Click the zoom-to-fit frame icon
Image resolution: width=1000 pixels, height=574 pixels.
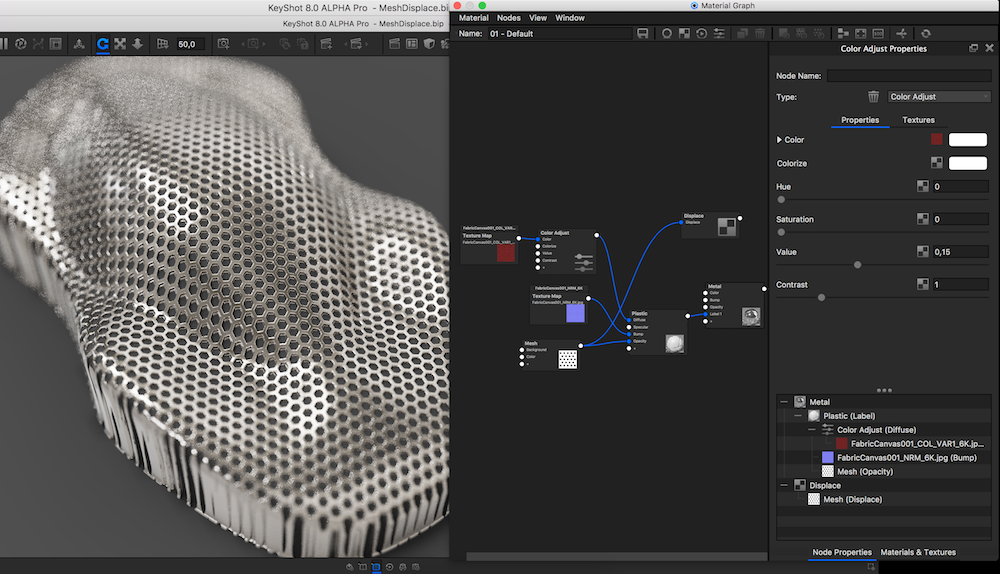pyautogui.click(x=860, y=33)
